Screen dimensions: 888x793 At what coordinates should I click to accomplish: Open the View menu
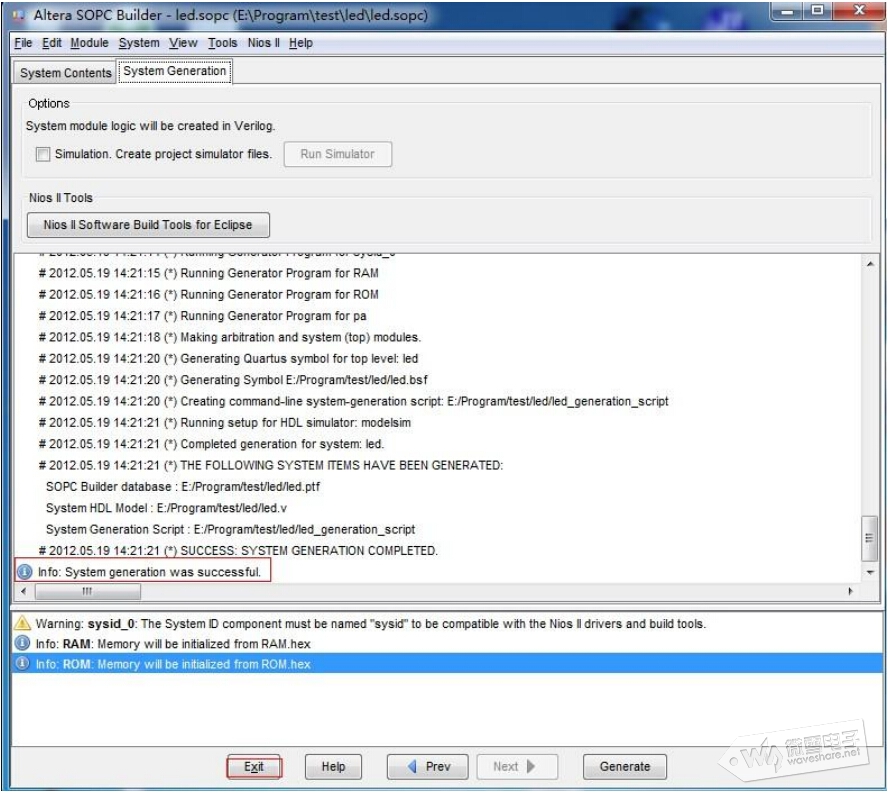pos(183,43)
